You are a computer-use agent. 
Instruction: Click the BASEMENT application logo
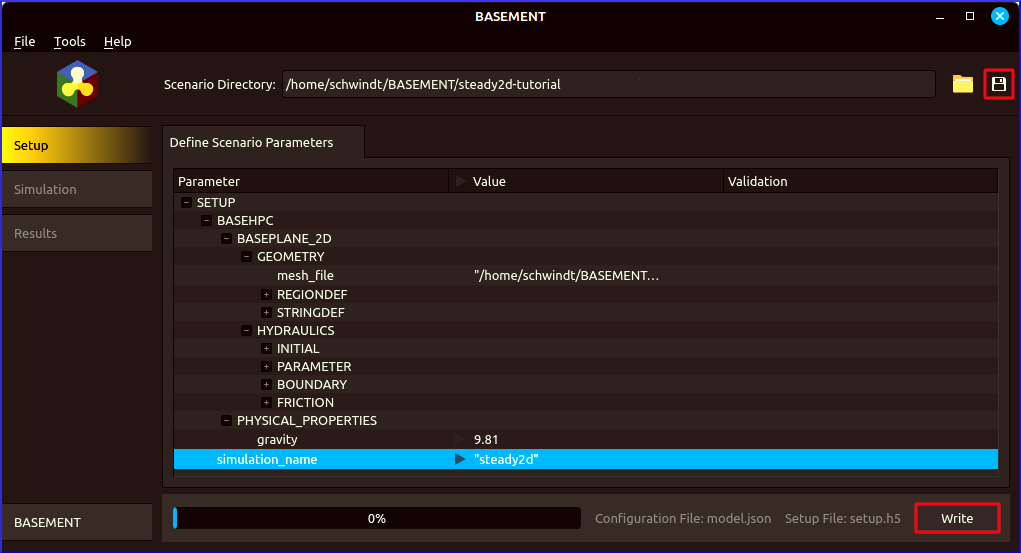click(x=77, y=84)
